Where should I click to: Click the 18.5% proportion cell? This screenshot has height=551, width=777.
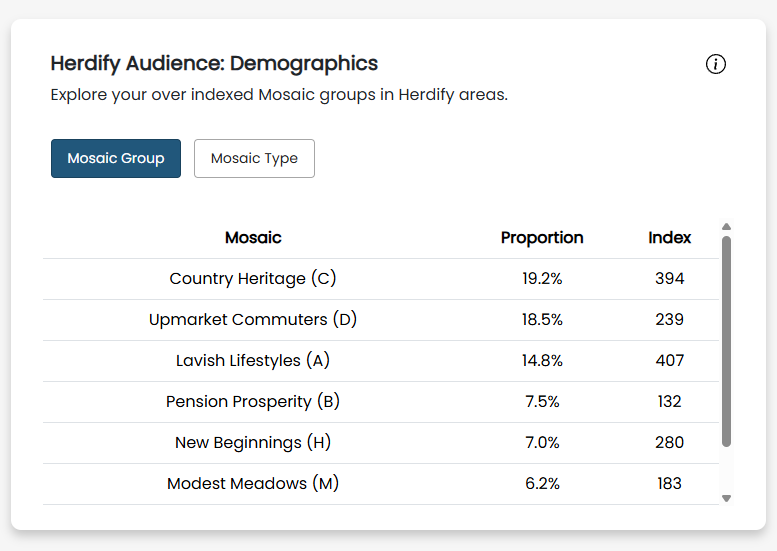coord(542,320)
